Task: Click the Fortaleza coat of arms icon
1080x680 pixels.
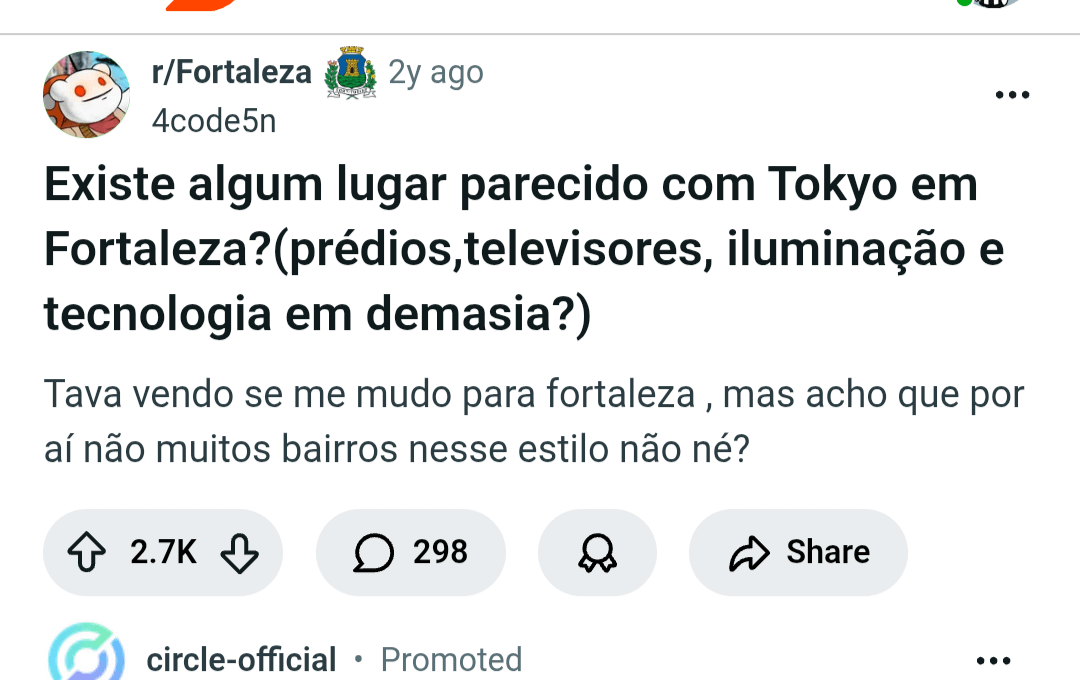Action: (x=350, y=73)
